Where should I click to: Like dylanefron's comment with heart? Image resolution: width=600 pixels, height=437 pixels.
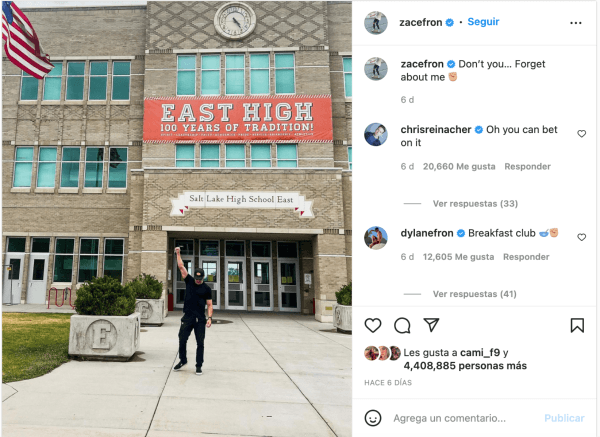582,237
